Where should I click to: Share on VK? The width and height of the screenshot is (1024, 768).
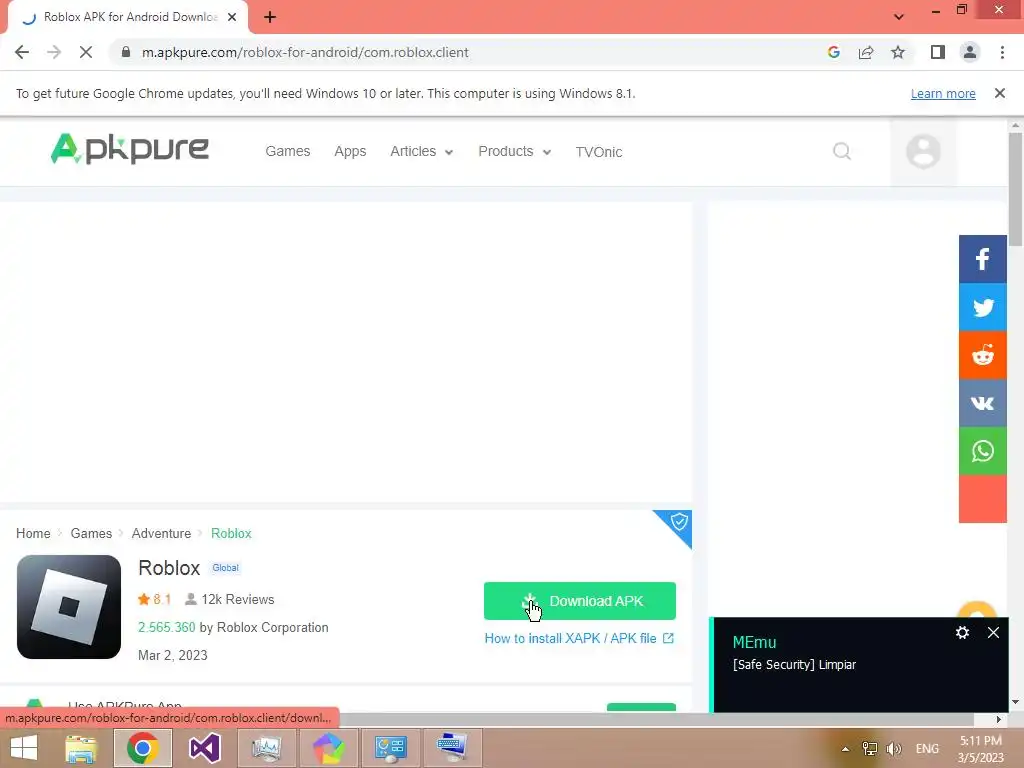(x=983, y=403)
